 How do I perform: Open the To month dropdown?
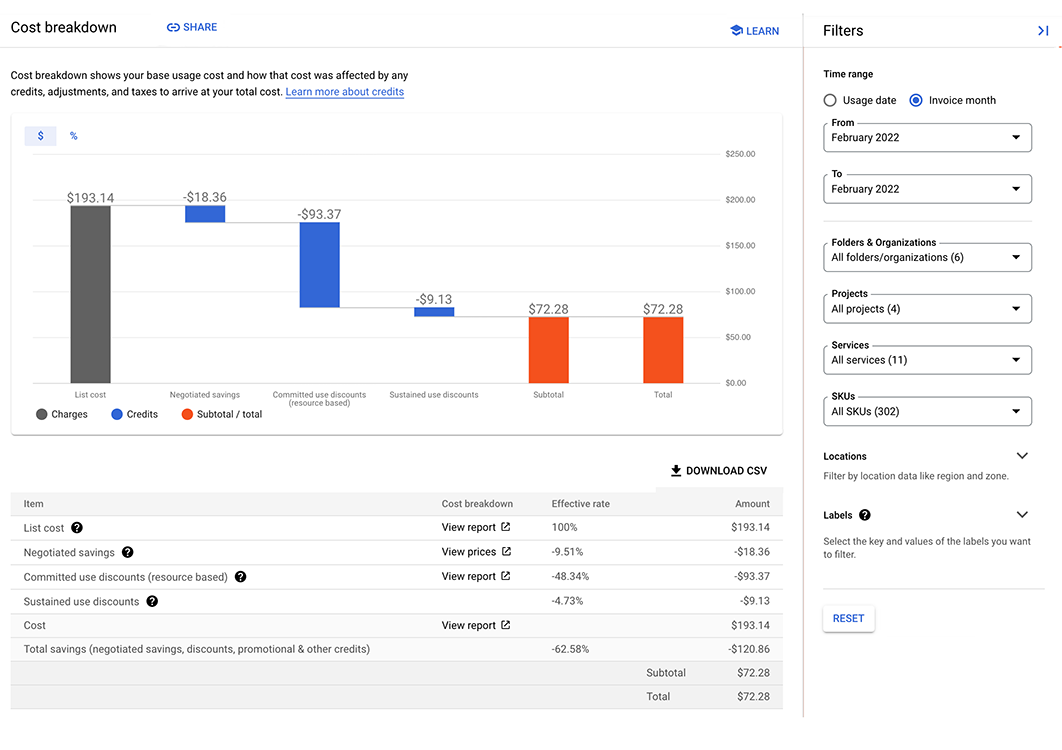(927, 189)
